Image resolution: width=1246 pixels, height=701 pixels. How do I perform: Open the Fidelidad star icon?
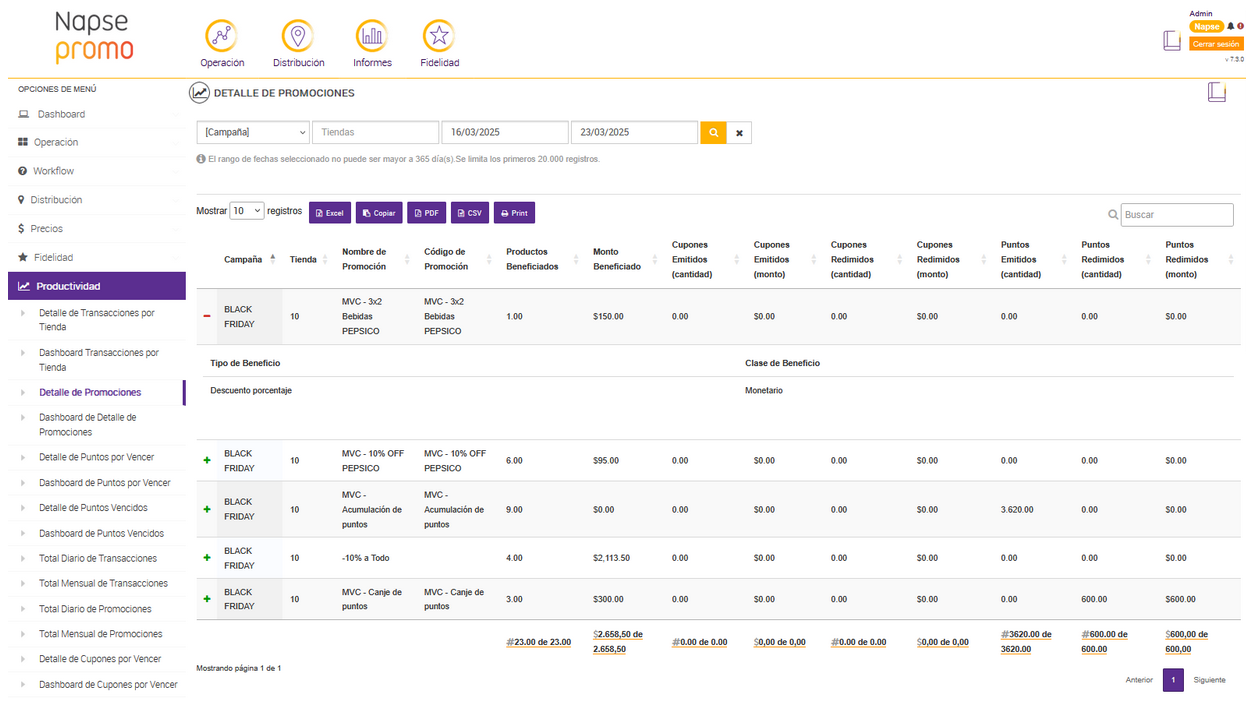click(x=439, y=36)
